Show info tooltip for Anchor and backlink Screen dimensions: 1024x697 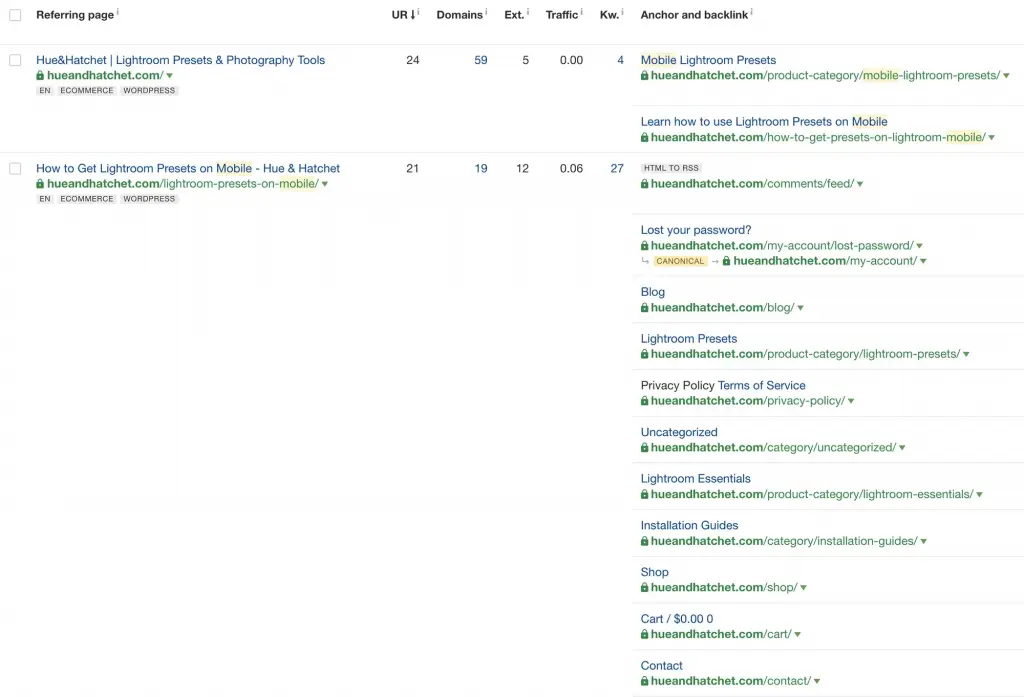[x=752, y=12]
